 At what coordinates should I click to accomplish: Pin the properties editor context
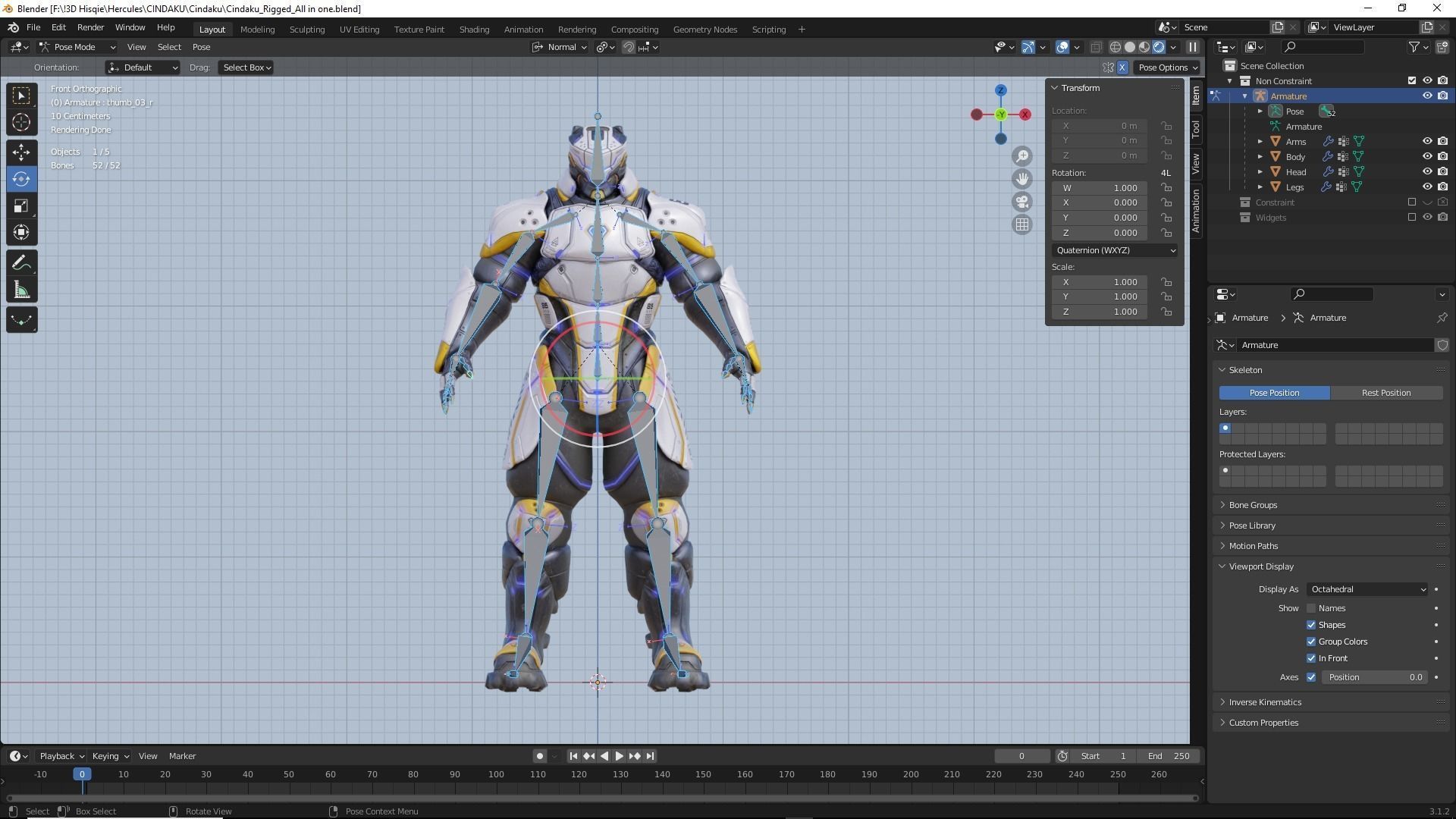(1442, 318)
